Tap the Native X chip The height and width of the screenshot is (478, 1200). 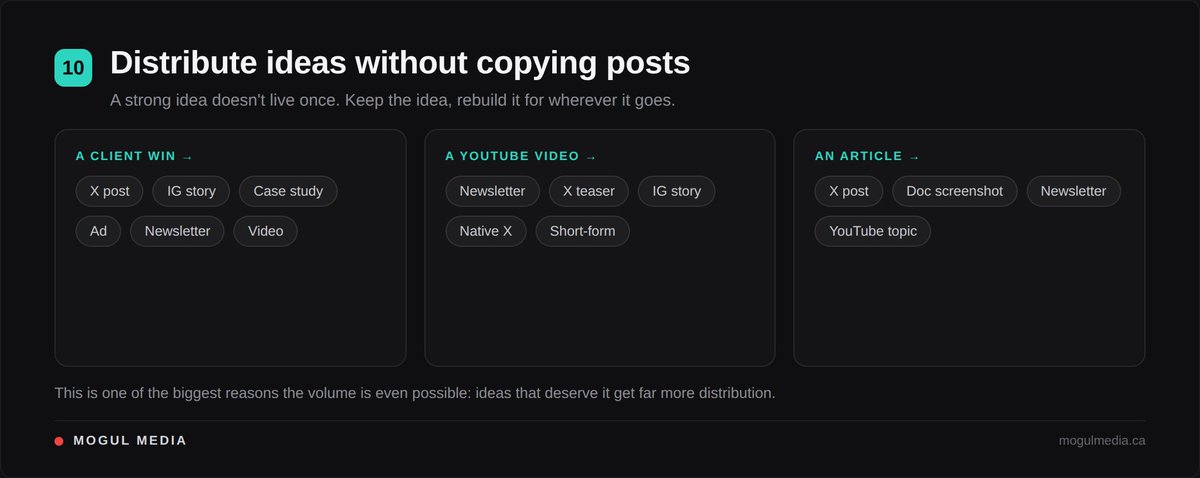click(x=486, y=231)
